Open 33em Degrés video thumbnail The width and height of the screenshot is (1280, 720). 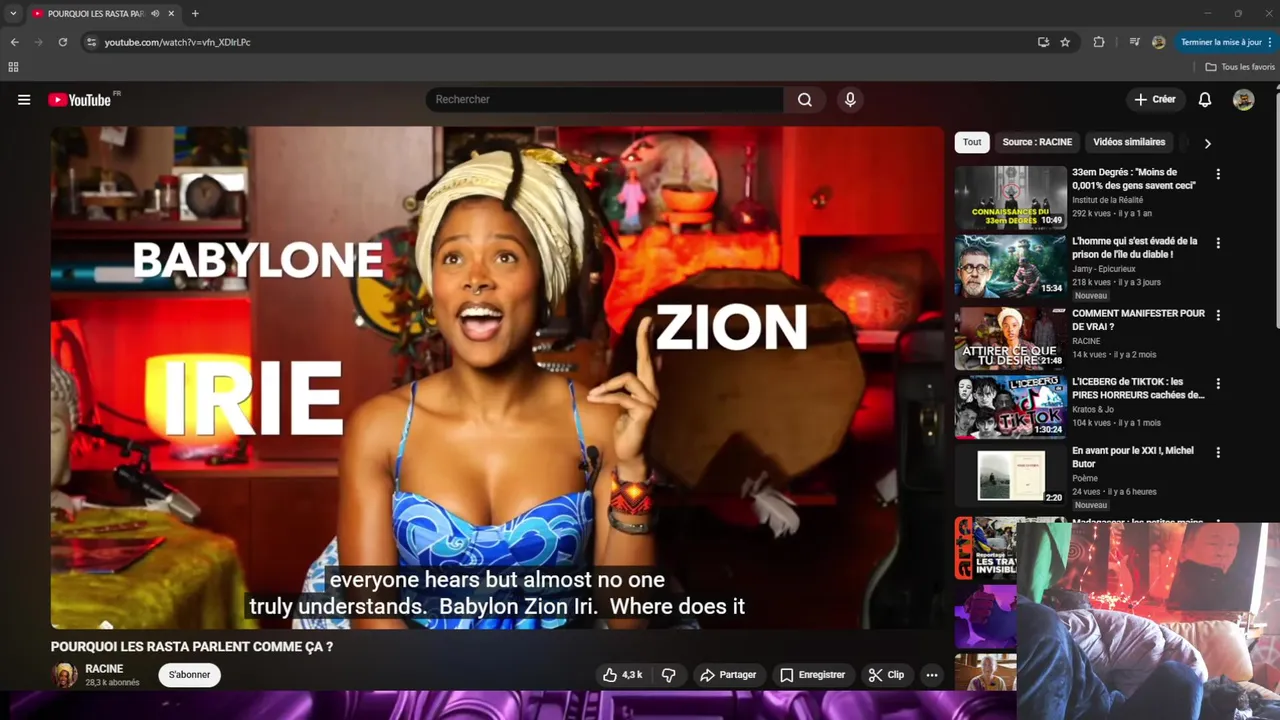pyautogui.click(x=1010, y=198)
